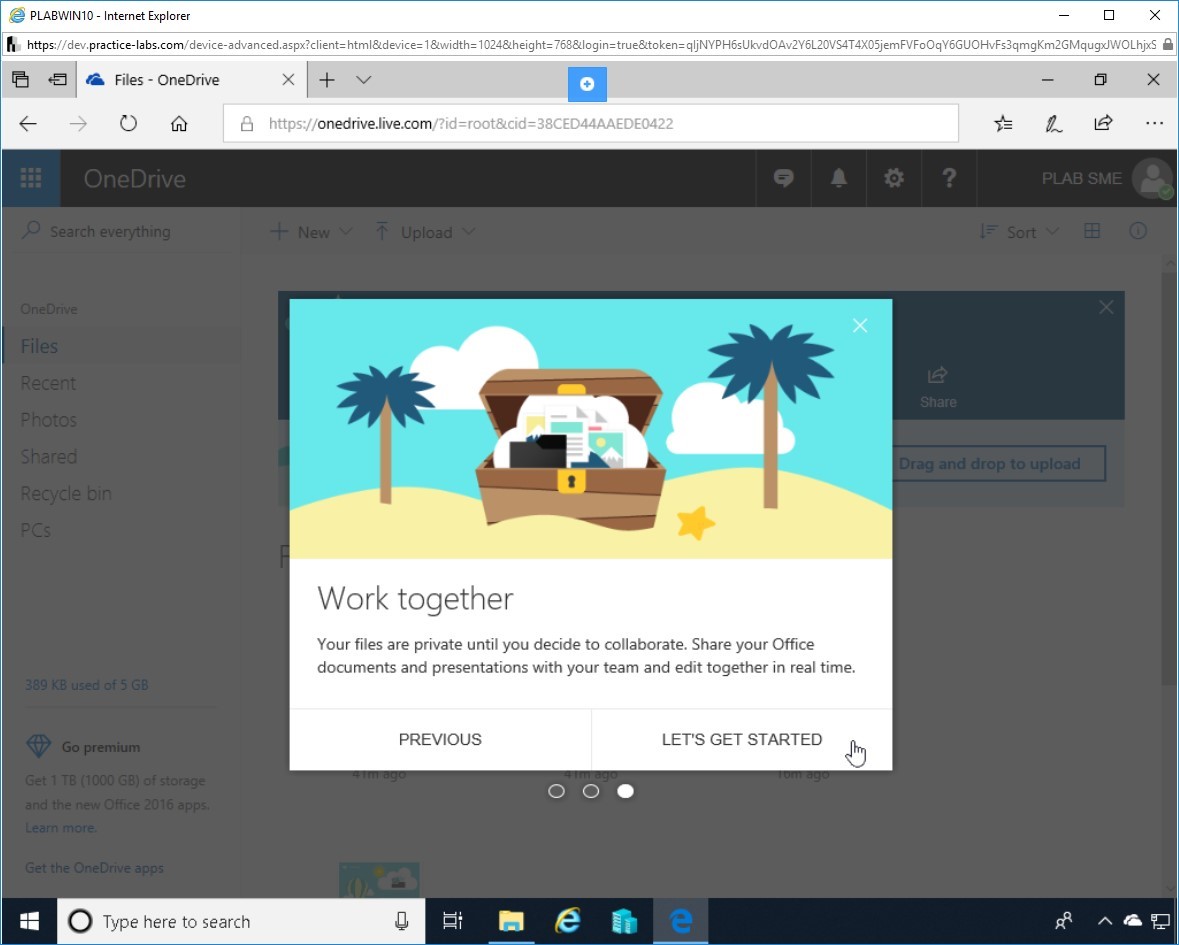Click the taskbar search box
Screen dimensions: 1179x945
click(241, 921)
